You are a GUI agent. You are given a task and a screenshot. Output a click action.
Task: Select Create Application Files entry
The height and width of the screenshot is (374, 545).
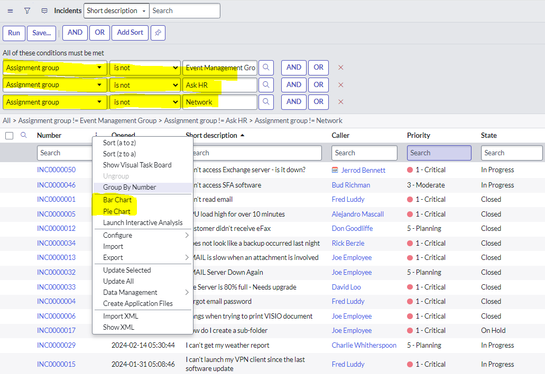click(138, 303)
